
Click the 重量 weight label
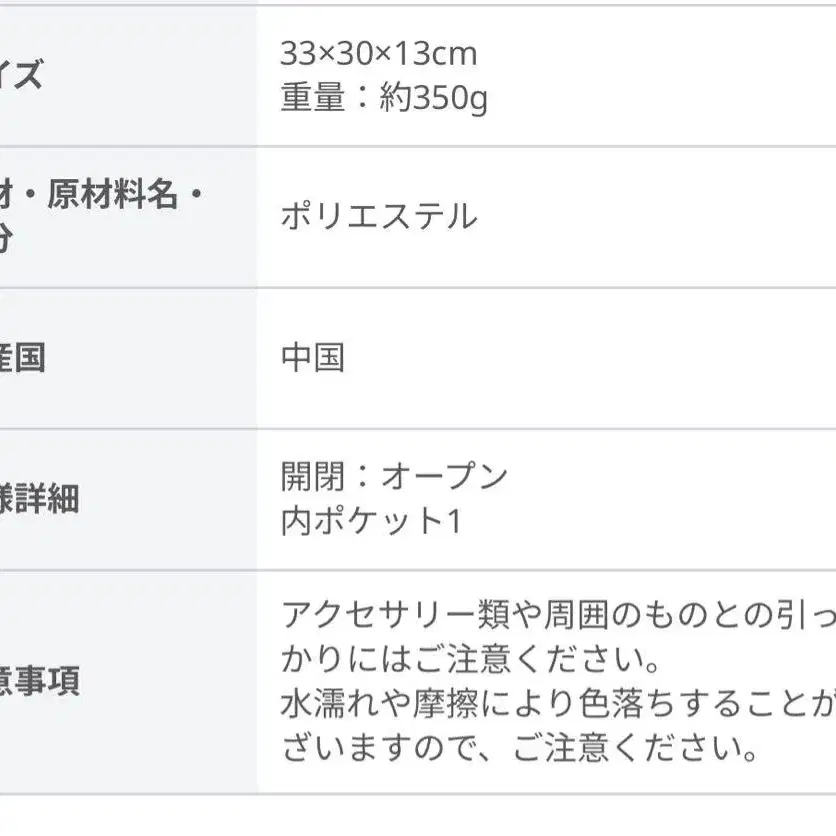coord(312,98)
